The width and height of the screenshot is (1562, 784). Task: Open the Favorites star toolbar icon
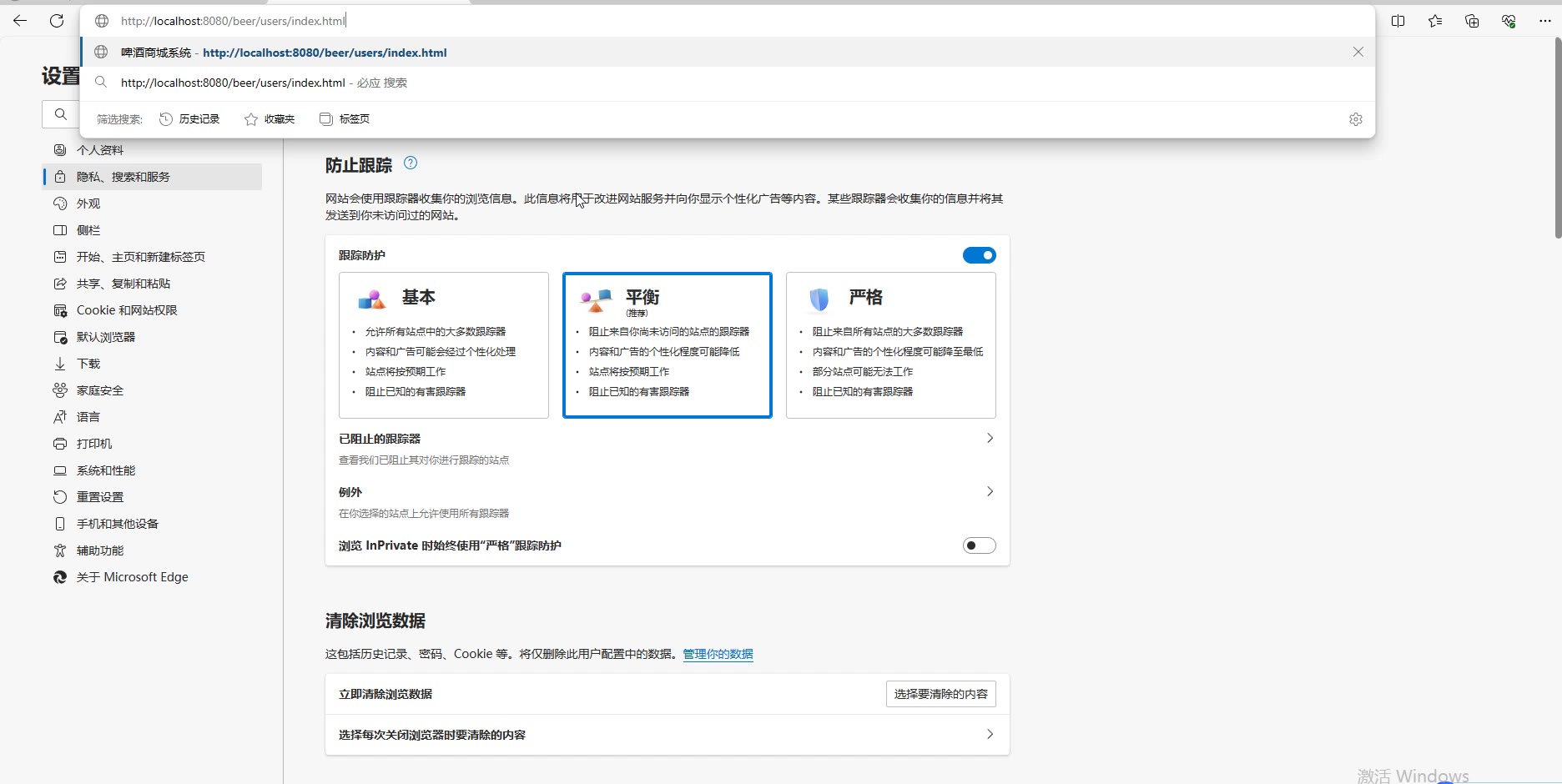(1435, 21)
